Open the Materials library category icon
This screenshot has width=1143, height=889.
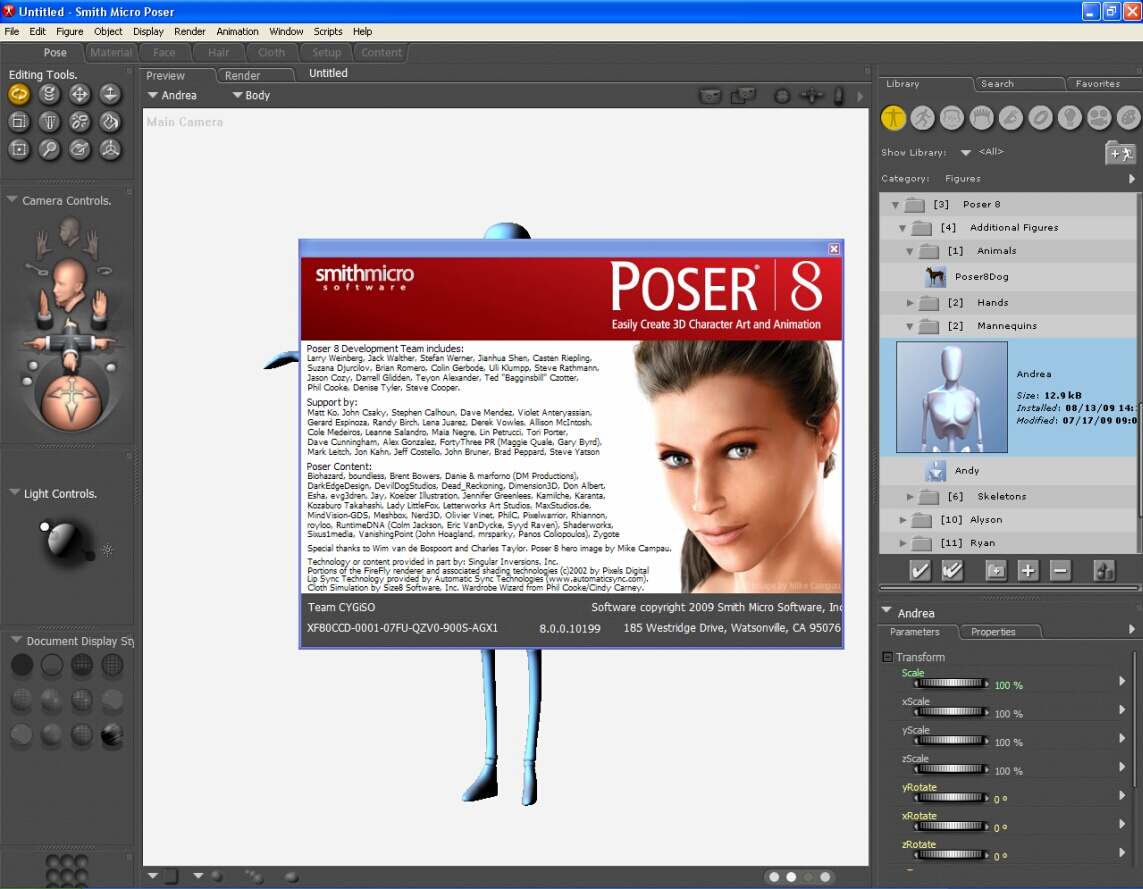(x=1128, y=117)
